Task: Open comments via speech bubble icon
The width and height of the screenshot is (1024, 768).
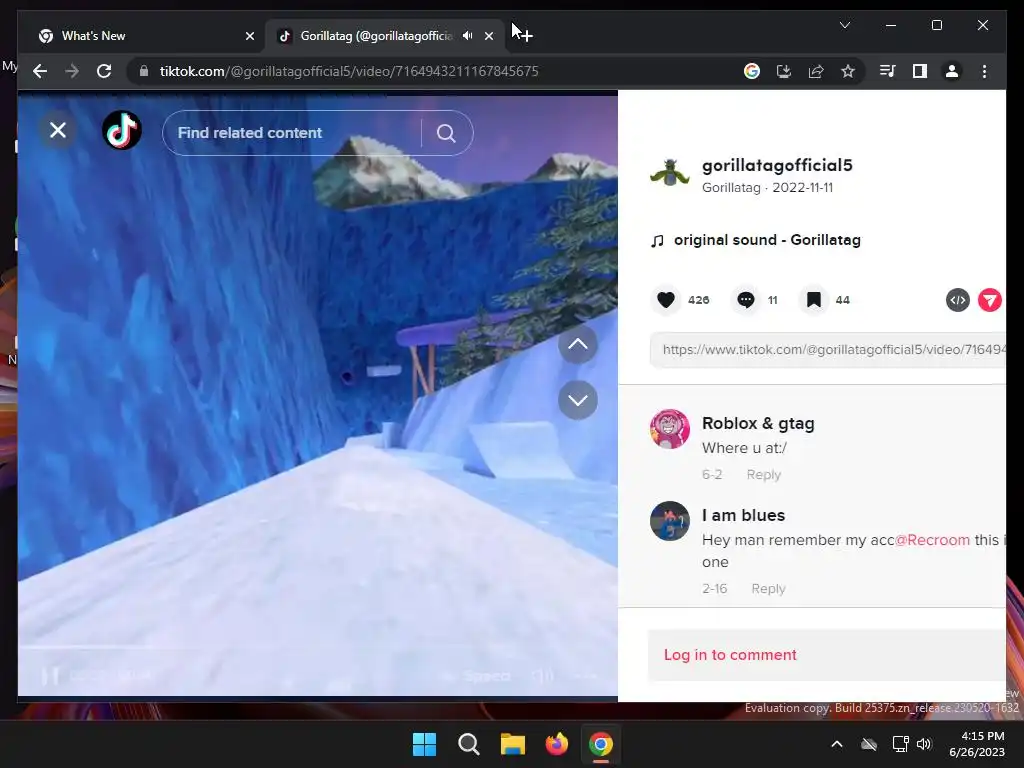Action: click(746, 300)
